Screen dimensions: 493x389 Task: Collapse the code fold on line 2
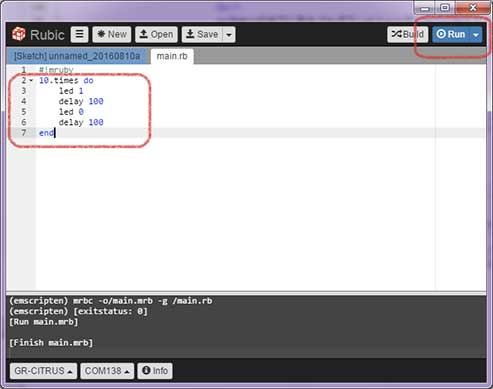[x=31, y=80]
